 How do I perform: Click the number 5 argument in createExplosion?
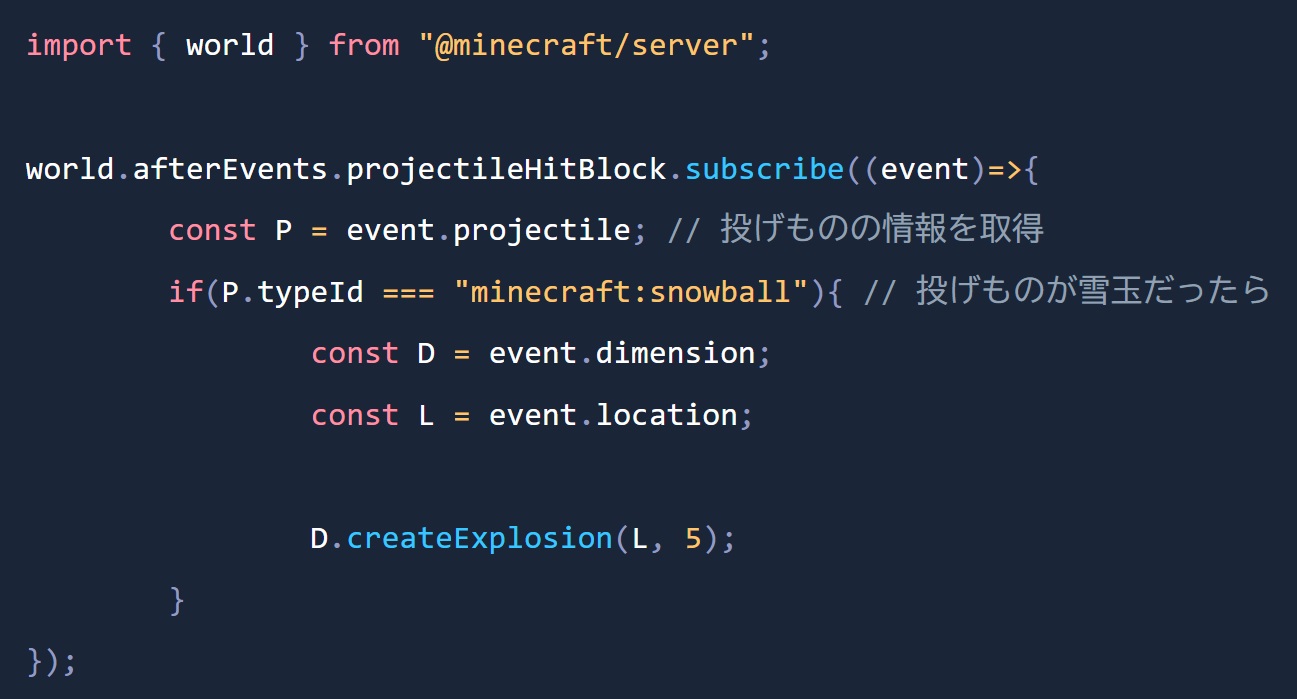click(x=694, y=538)
